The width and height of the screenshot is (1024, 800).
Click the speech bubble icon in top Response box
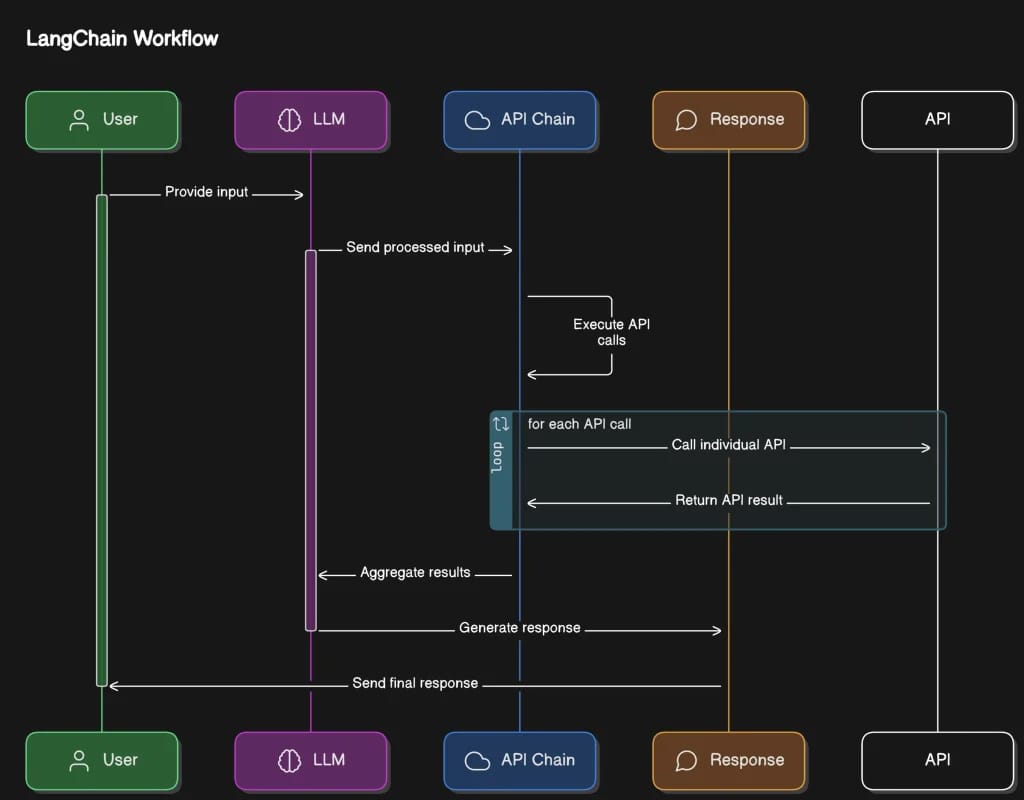coord(686,120)
